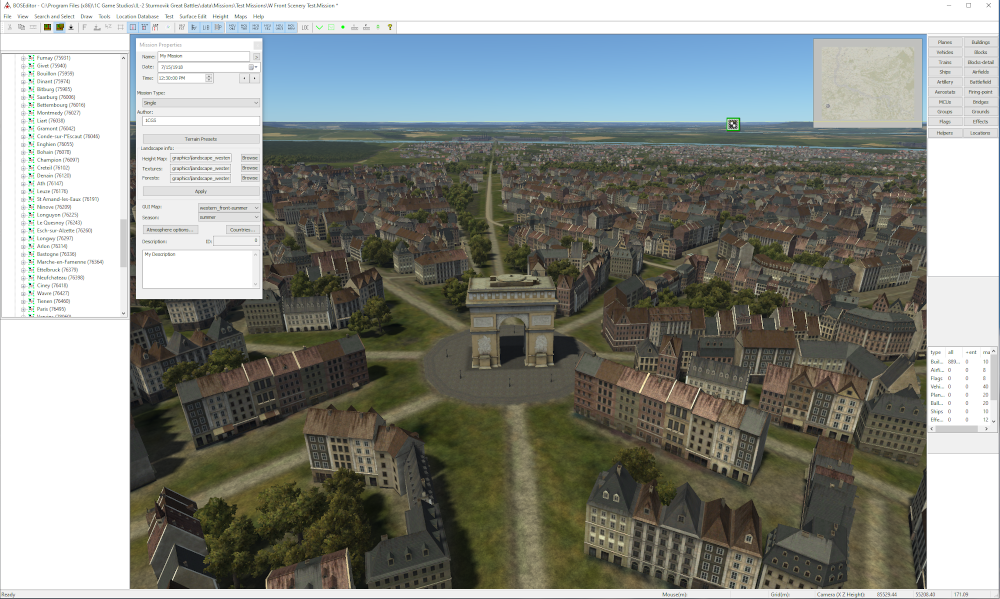
Task: Click the Copy icon in the toolbar
Action: point(22,27)
